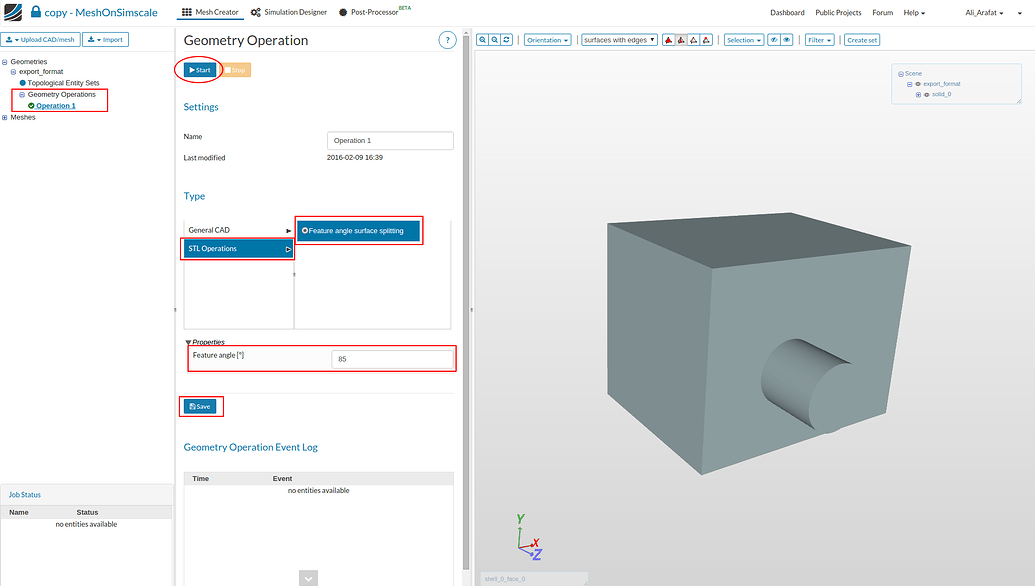Select the edge pick-filter triangle icon

[x=694, y=39]
